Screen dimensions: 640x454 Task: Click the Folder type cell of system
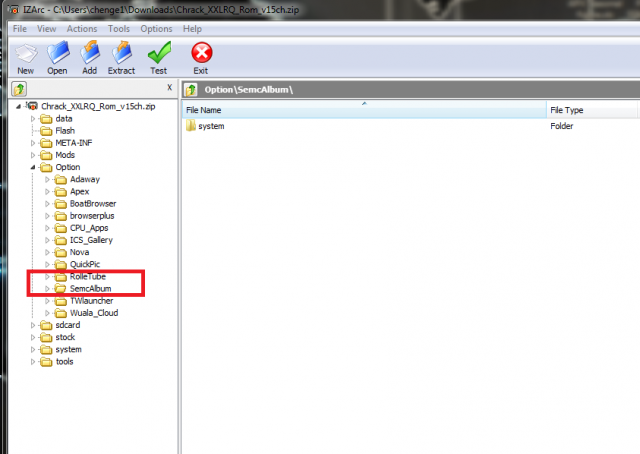coord(562,126)
